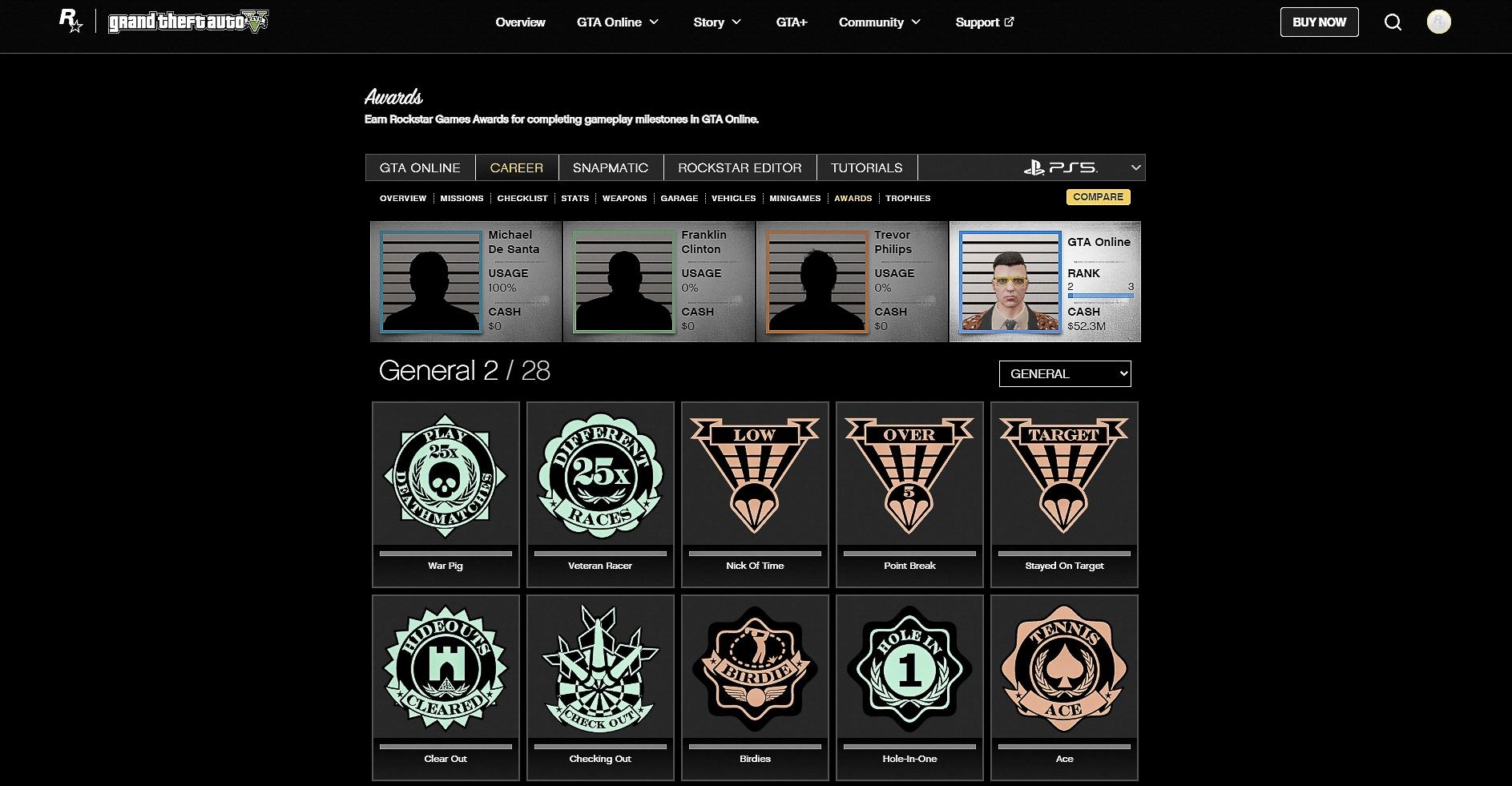Switch to the SNAPMATIC tab
Viewport: 1512px width, 786px height.
(611, 167)
